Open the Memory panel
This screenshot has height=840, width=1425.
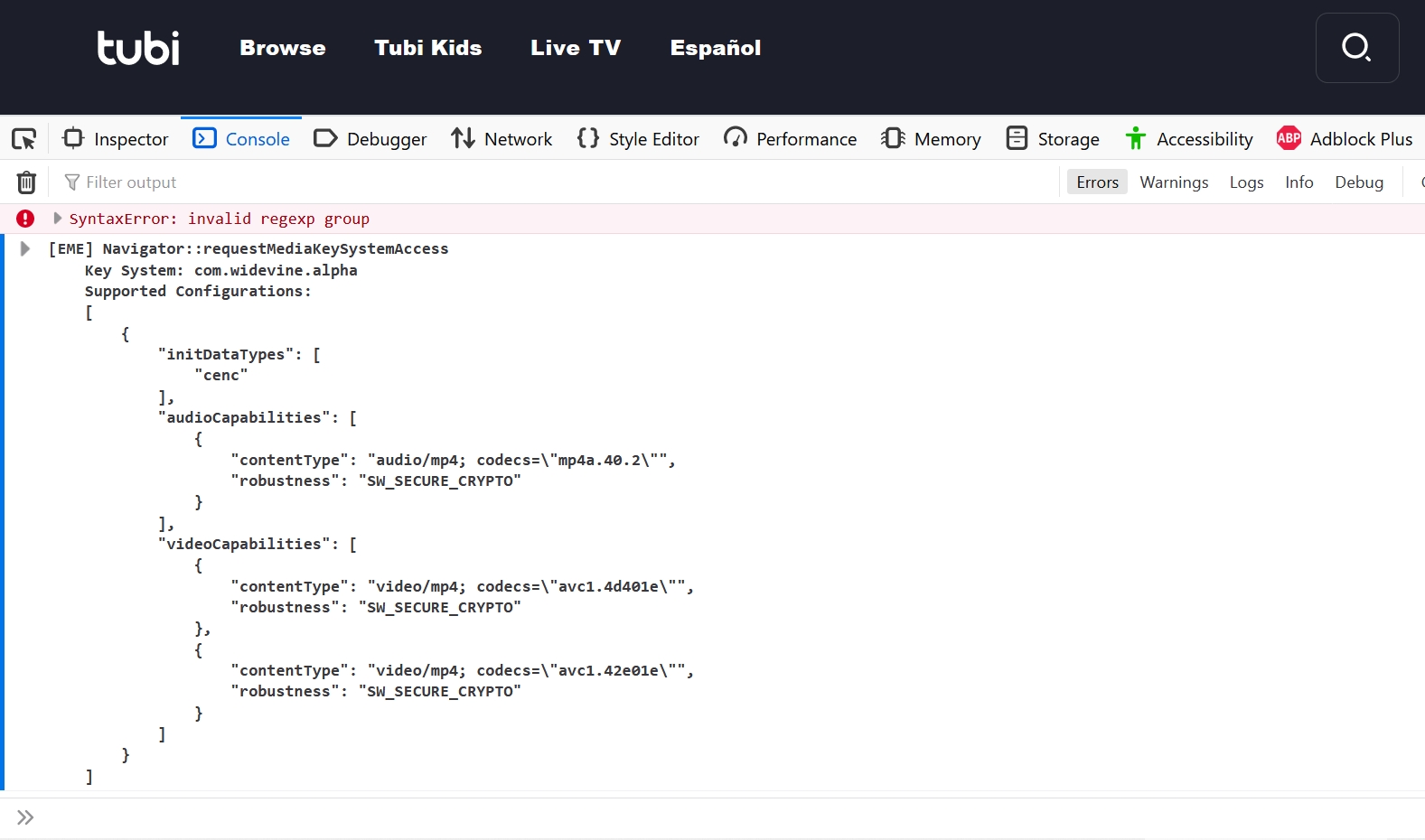pyautogui.click(x=931, y=139)
